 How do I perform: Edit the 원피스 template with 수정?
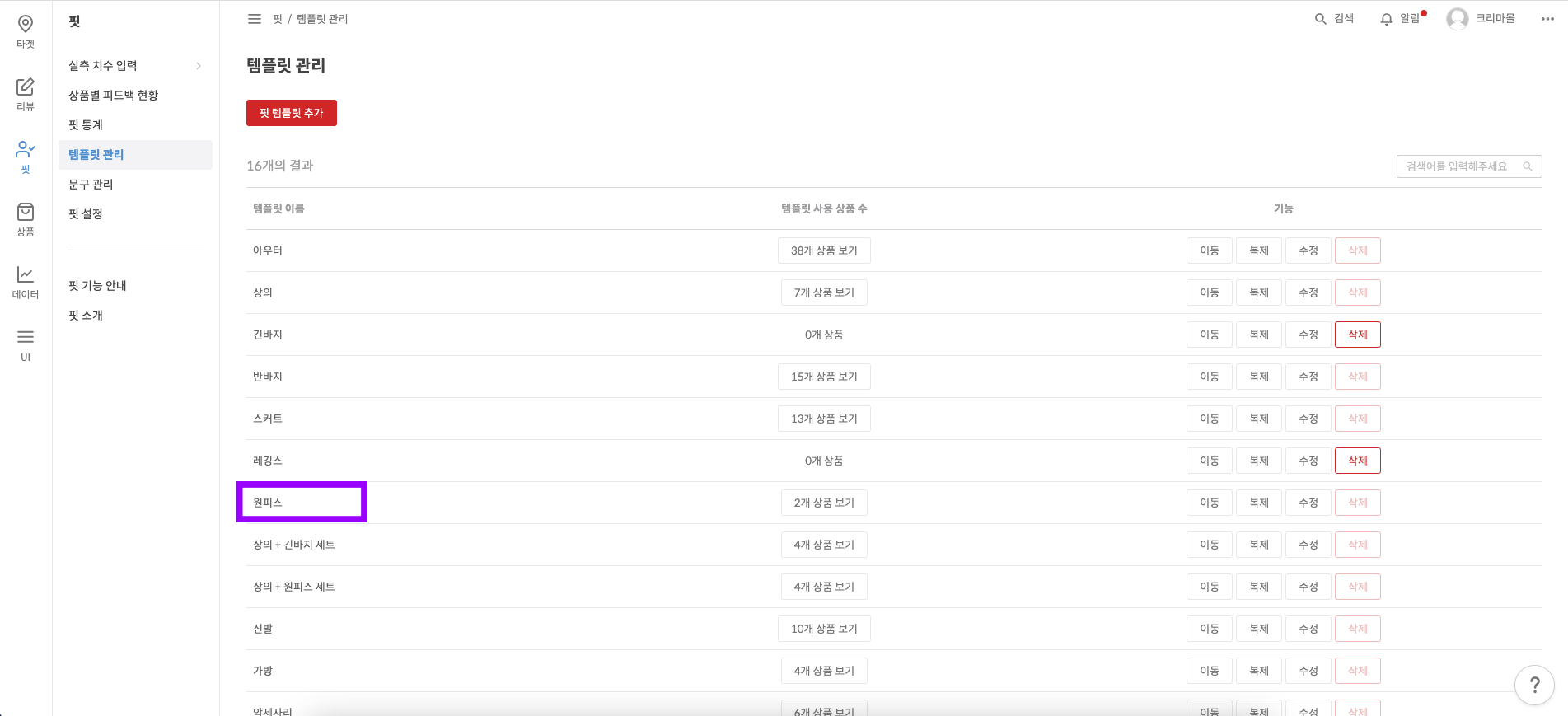click(x=1308, y=503)
